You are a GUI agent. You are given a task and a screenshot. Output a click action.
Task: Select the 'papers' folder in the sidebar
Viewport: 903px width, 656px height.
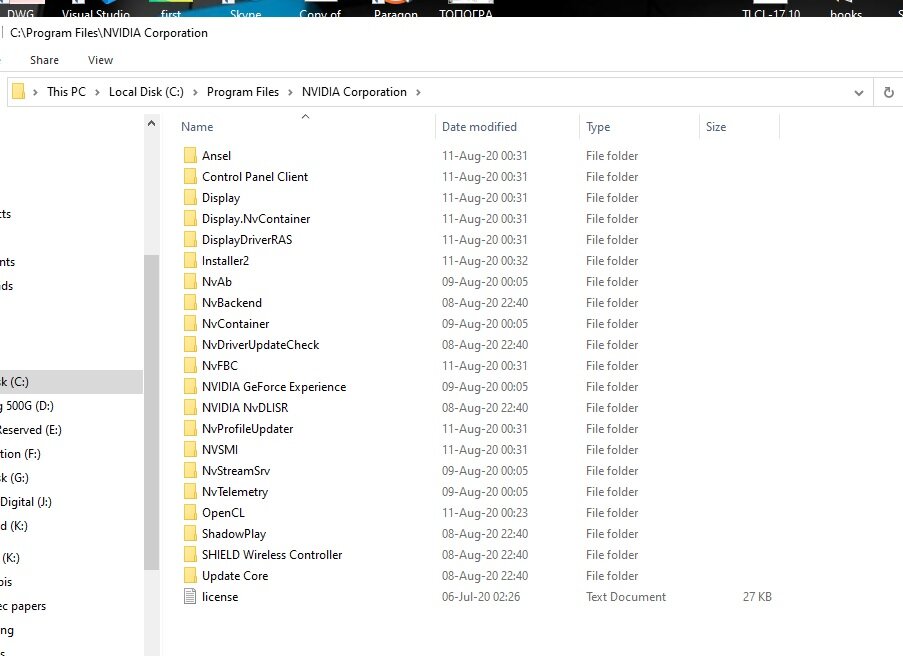[23, 606]
